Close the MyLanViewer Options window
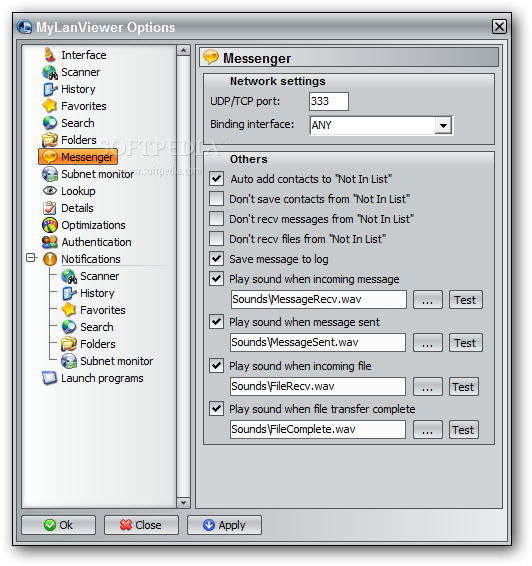The height and width of the screenshot is (566, 532). tap(500, 26)
